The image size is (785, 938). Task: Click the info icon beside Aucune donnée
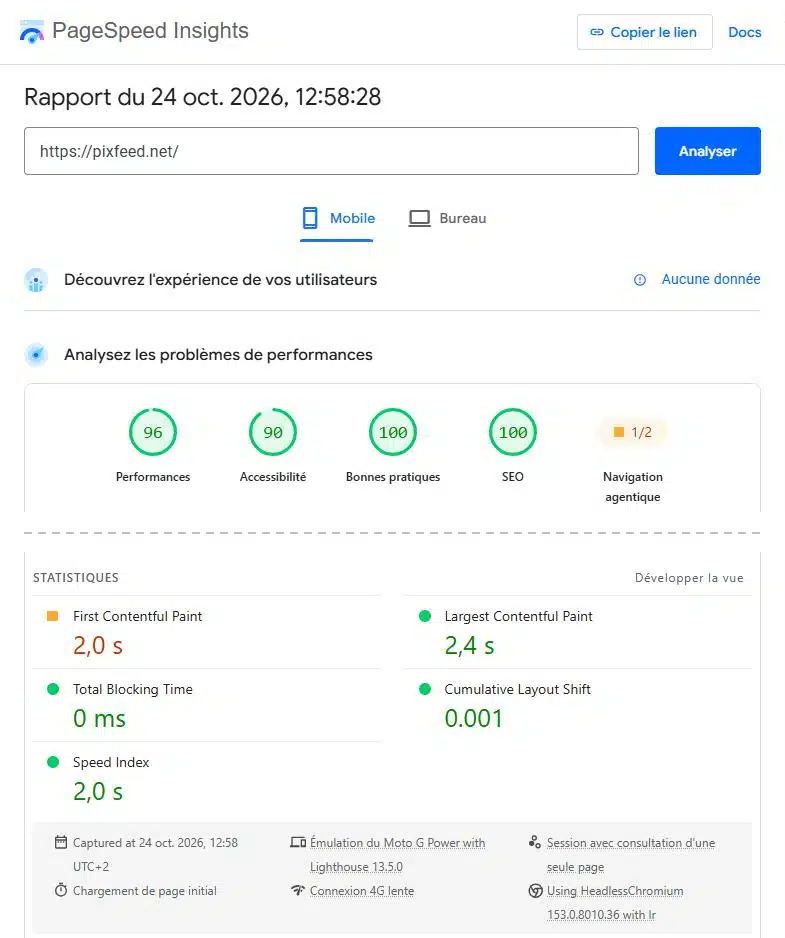[640, 280]
